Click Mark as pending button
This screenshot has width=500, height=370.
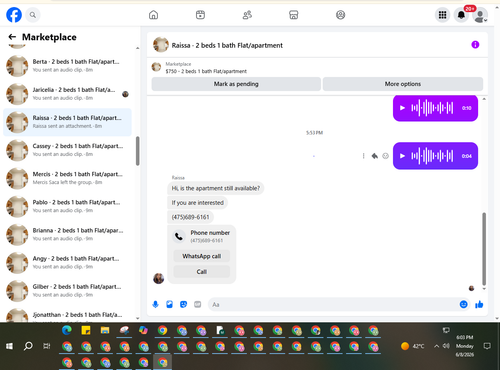click(x=236, y=84)
